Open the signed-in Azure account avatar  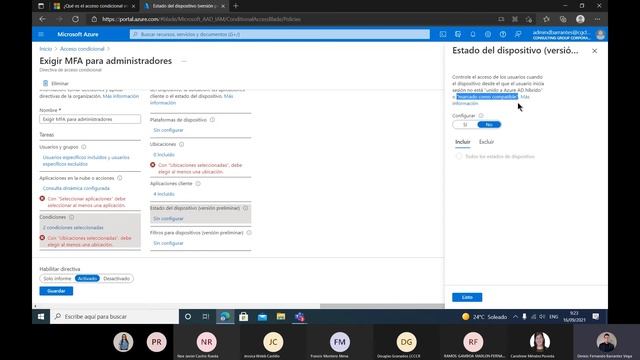[x=600, y=35]
